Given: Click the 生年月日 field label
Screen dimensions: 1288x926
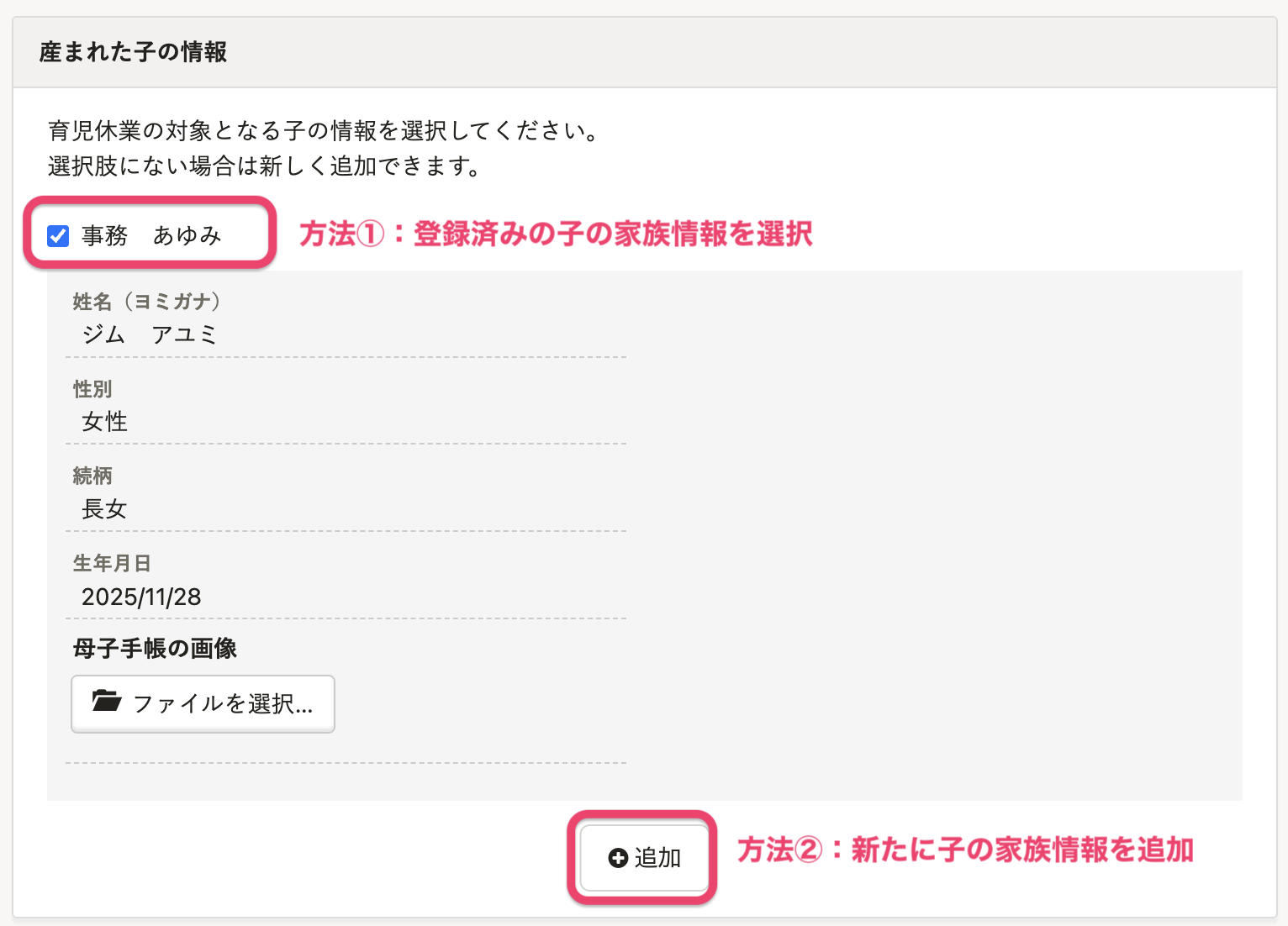Looking at the screenshot, I should tap(112, 563).
